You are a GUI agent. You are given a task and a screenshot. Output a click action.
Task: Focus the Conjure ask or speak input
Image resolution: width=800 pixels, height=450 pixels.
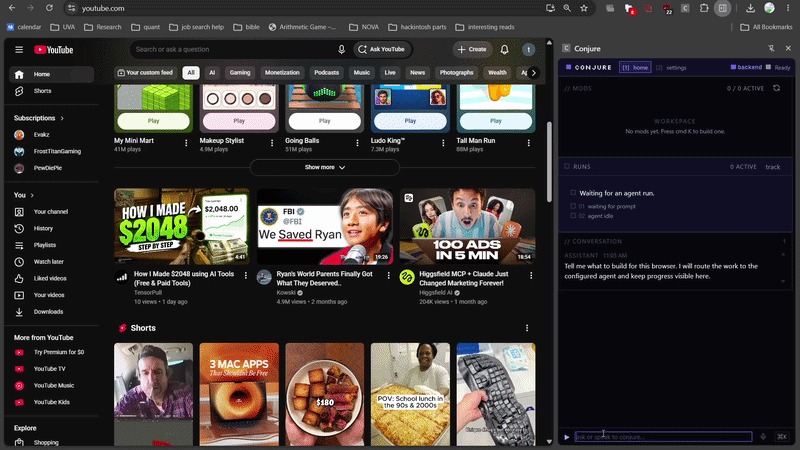click(x=663, y=437)
